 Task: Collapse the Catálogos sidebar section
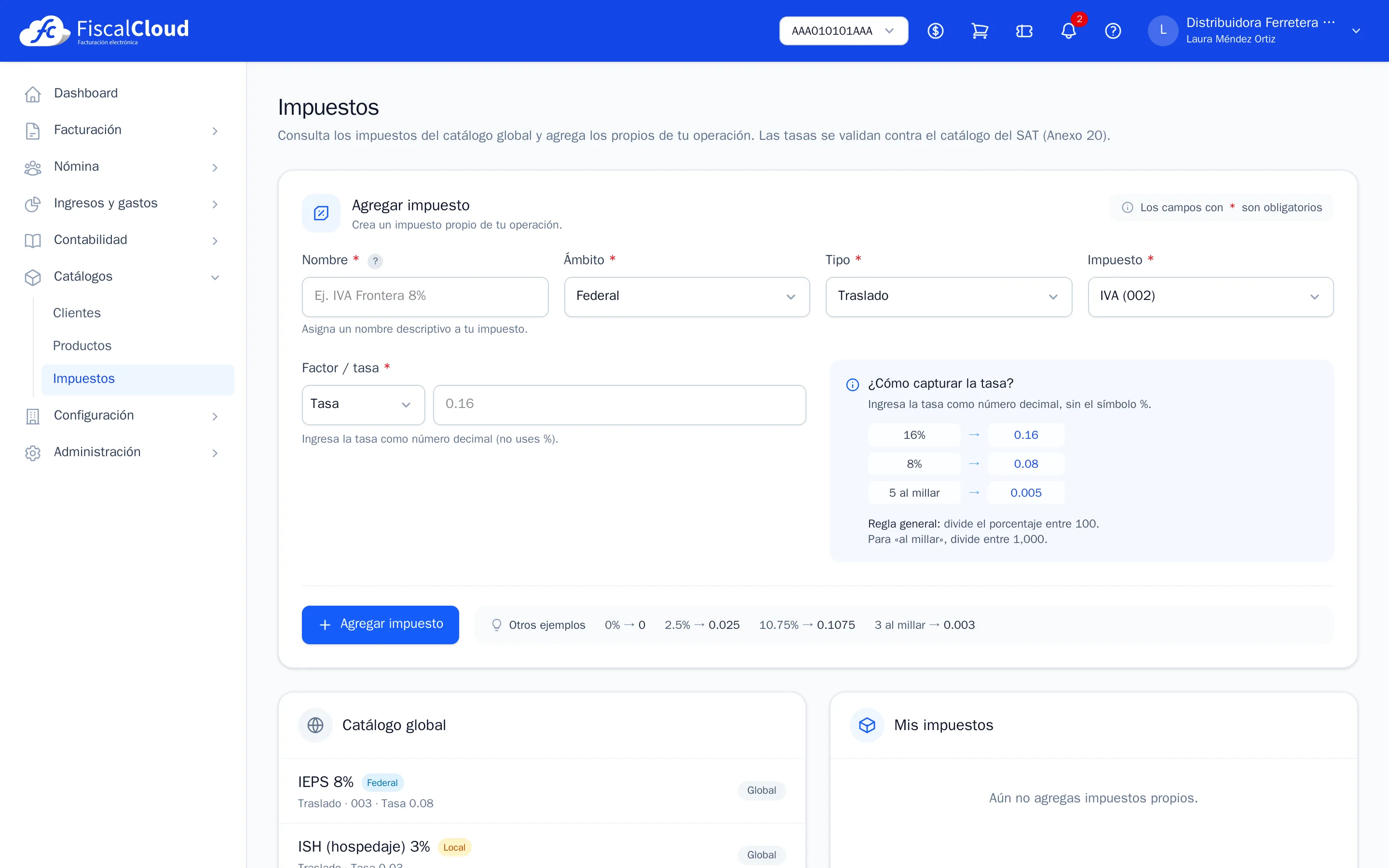(x=215, y=277)
